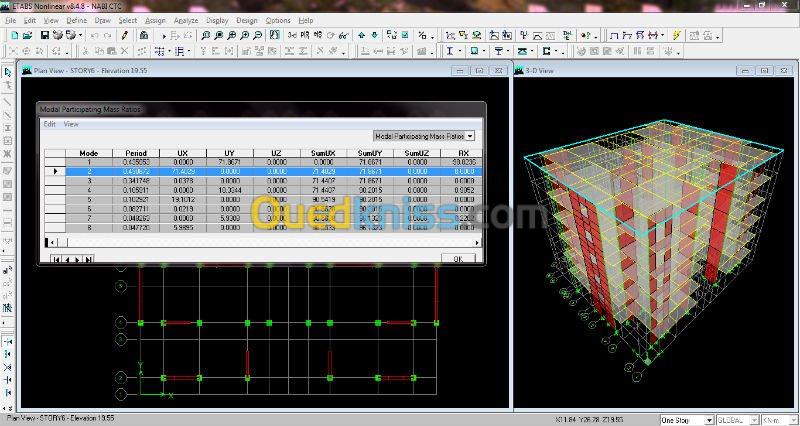This screenshot has width=800, height=426.
Task: Click the Set Building View Options checkbox icon
Action: coord(405,35)
